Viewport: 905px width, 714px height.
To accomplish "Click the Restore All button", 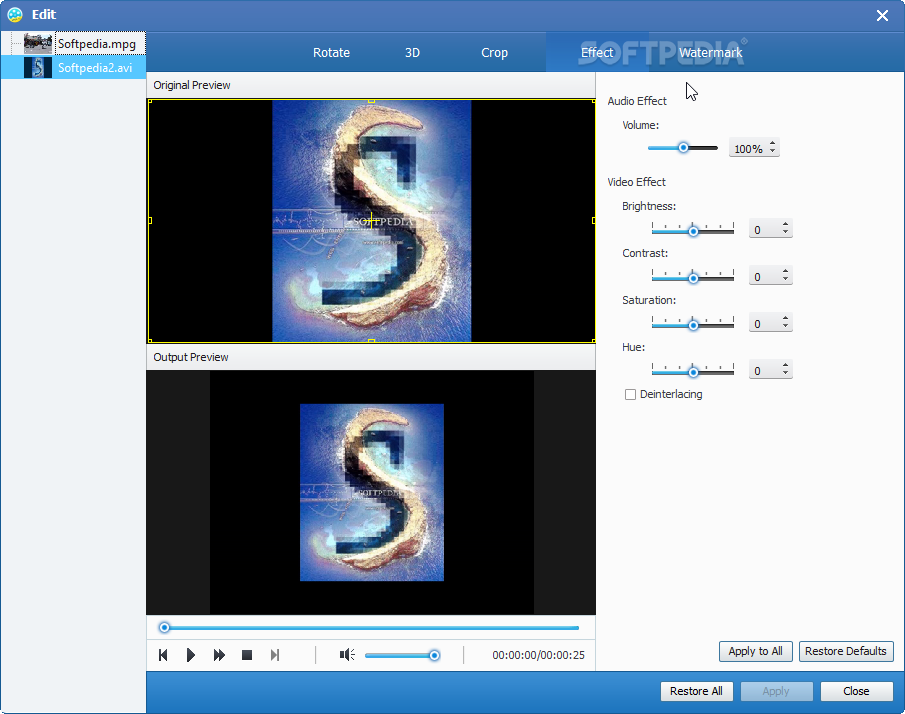I will (x=696, y=691).
